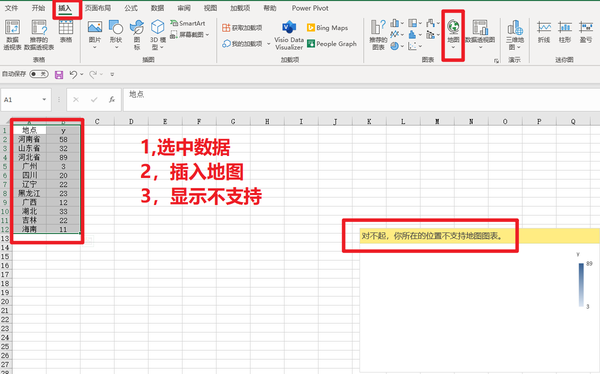
Task: Open the Charts group dialog launcher
Action: (x=496, y=60)
